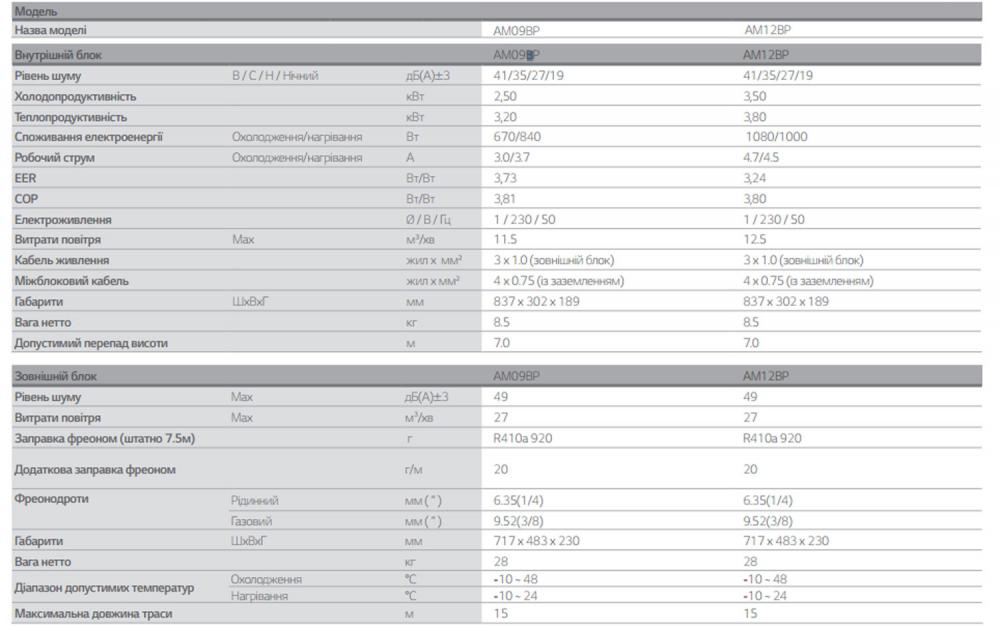Select the "Холодопродуктивність" row label
This screenshot has height=627, width=1000.
pos(75,97)
